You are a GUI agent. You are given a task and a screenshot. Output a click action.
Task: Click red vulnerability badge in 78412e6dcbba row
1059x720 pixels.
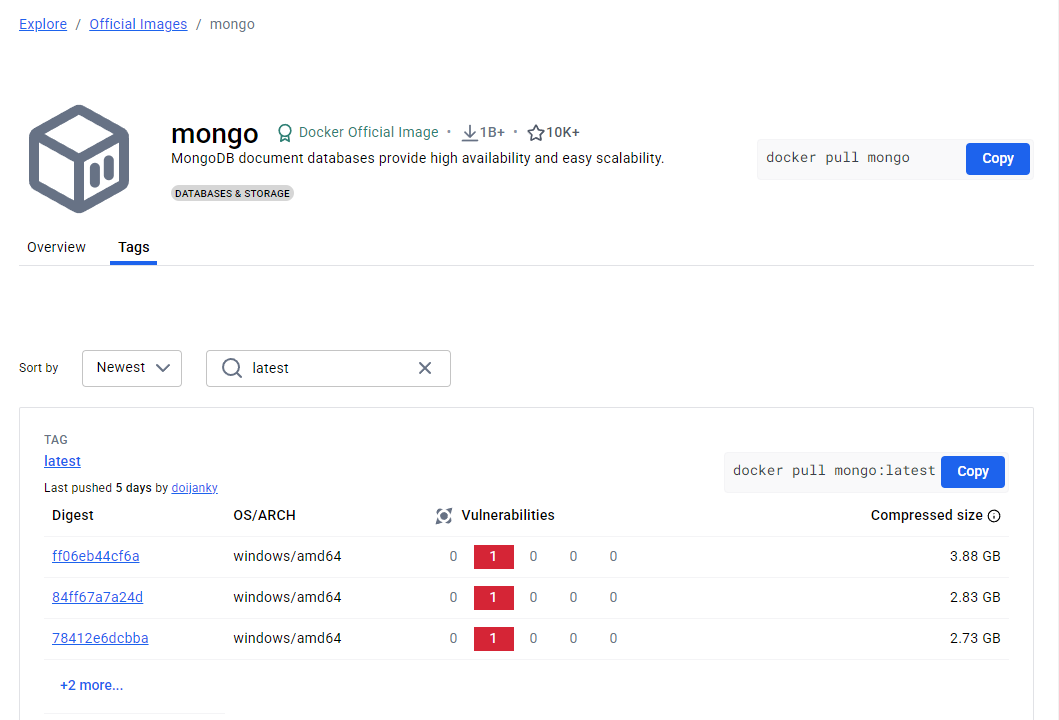(x=494, y=638)
